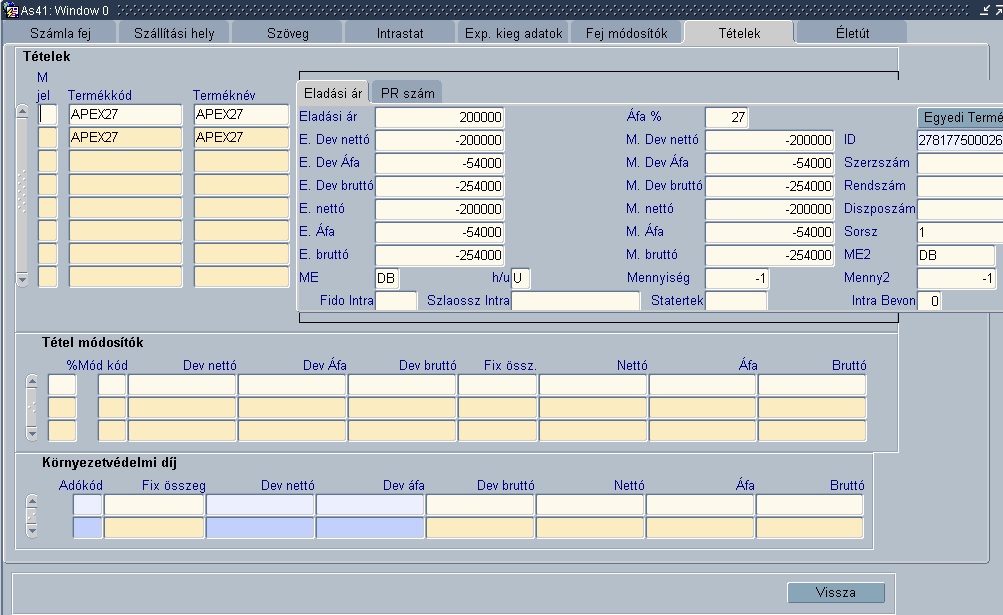Click first Tétel módosítók Bruttó field
This screenshot has width=1003, height=615.
812,385
